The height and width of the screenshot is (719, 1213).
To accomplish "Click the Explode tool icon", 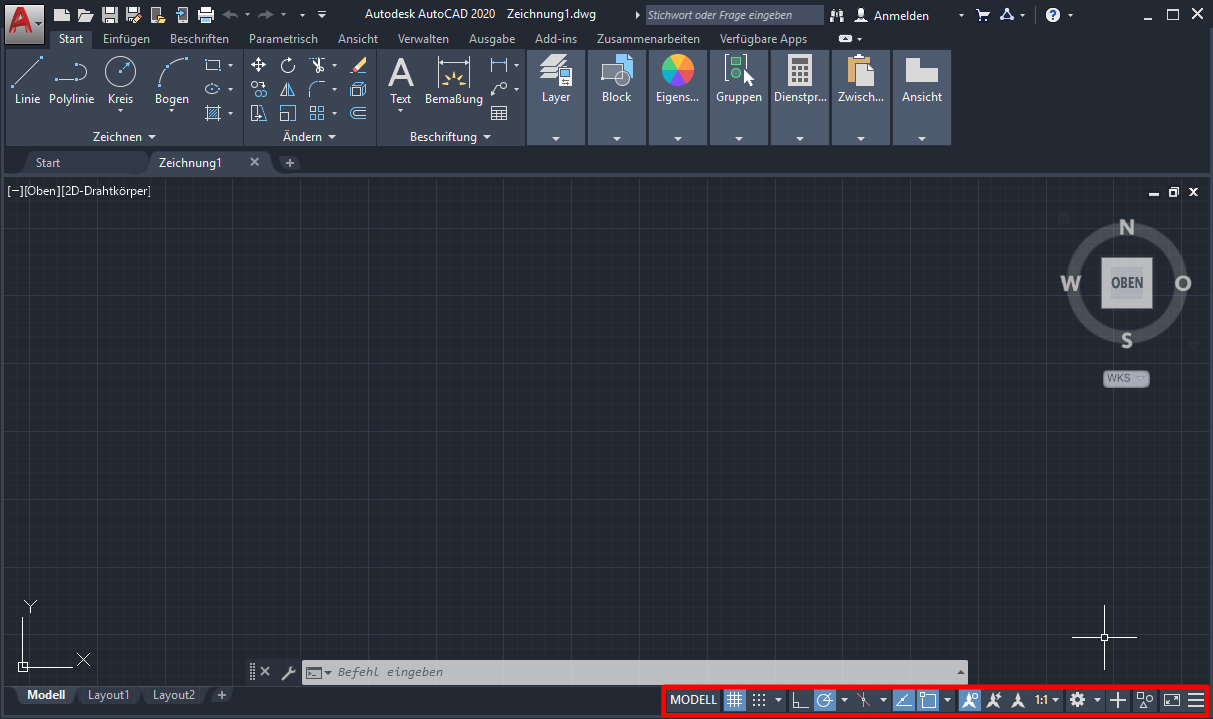I will point(359,89).
